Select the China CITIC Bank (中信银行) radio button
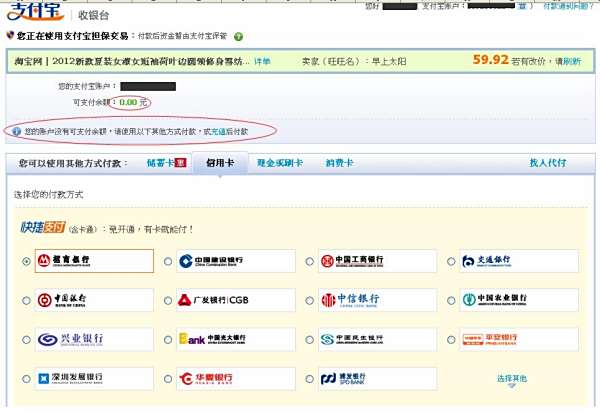 tap(309, 301)
